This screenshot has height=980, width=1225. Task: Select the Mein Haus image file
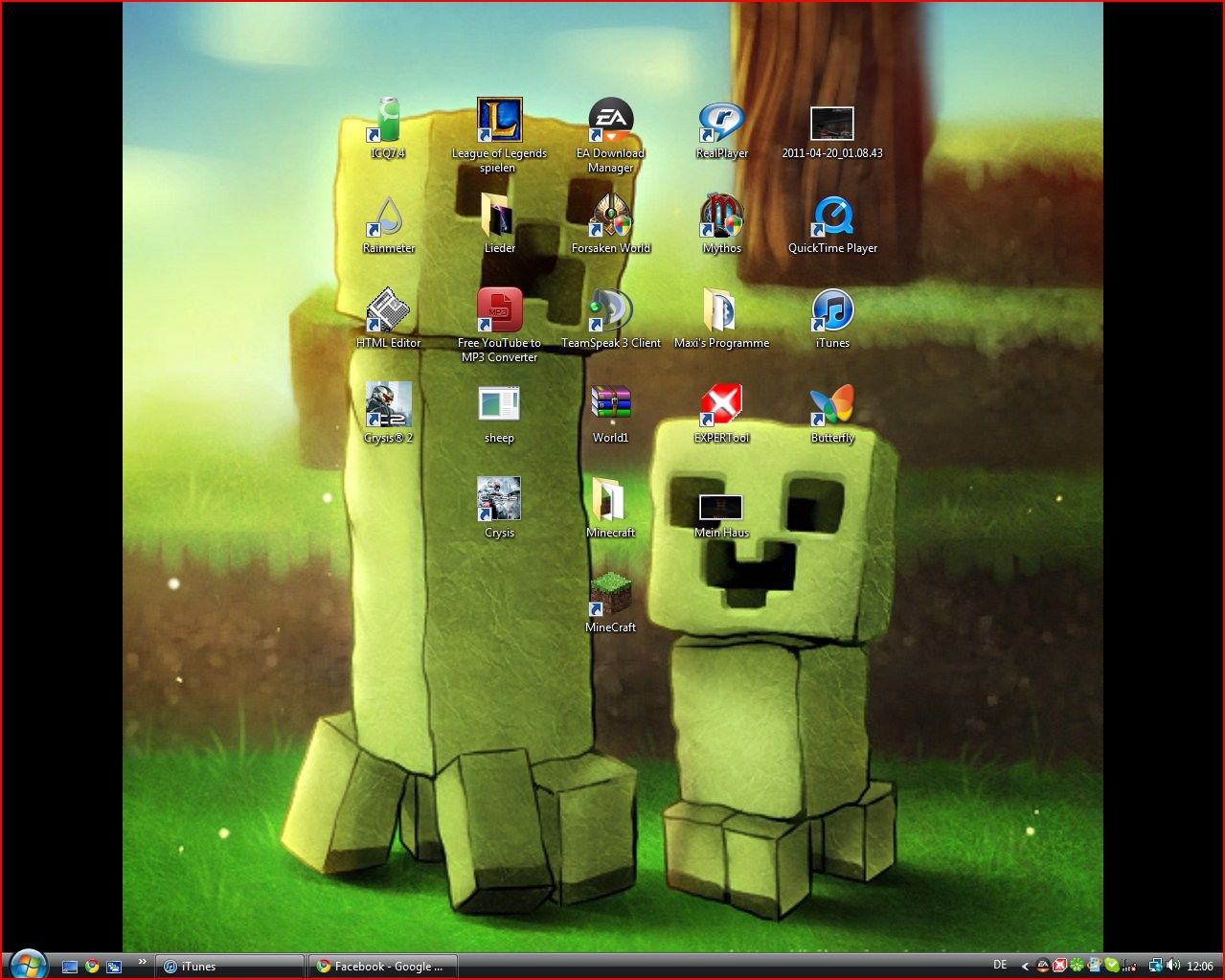pos(721,517)
